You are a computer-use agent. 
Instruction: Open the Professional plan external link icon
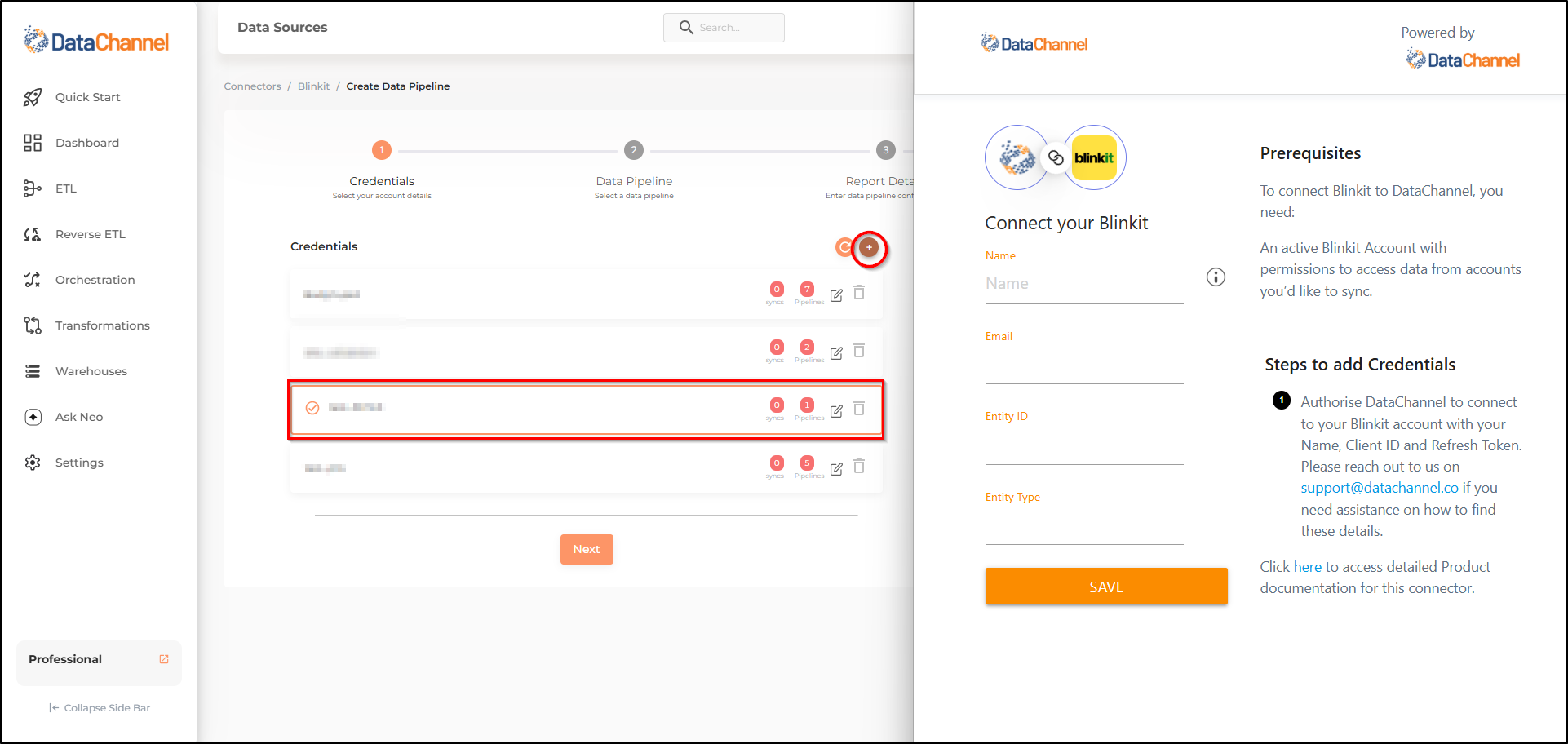(x=164, y=659)
